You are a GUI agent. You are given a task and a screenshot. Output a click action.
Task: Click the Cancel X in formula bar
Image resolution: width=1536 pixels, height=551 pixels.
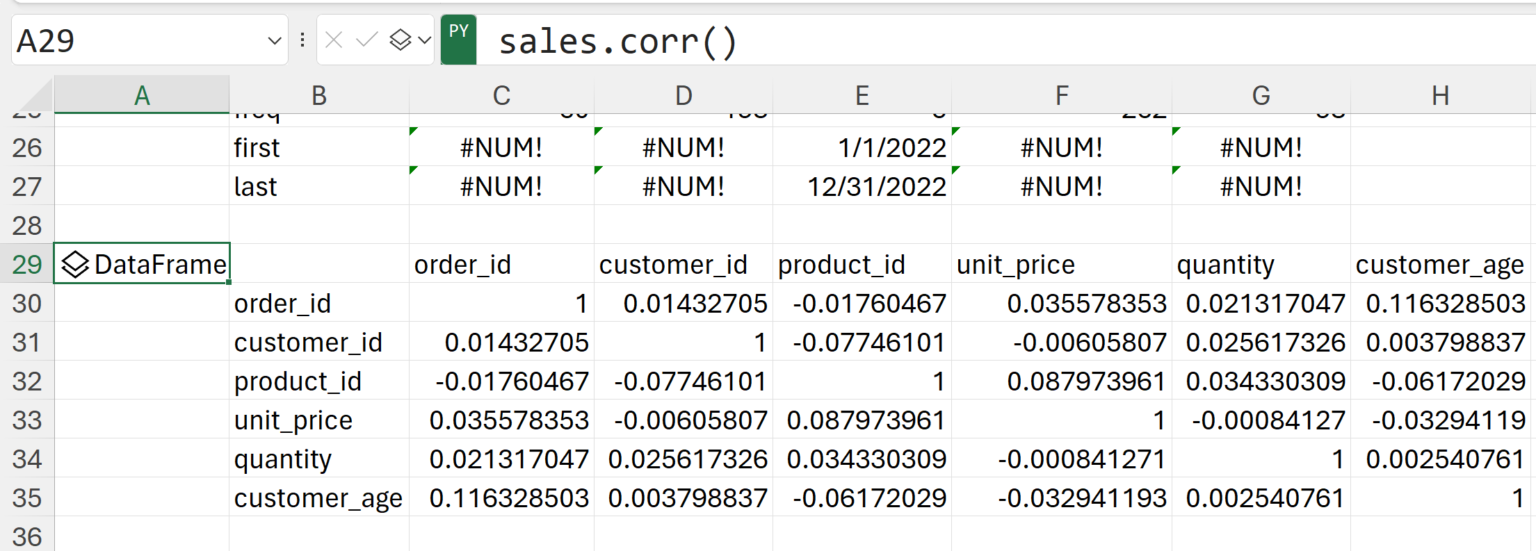(x=335, y=40)
